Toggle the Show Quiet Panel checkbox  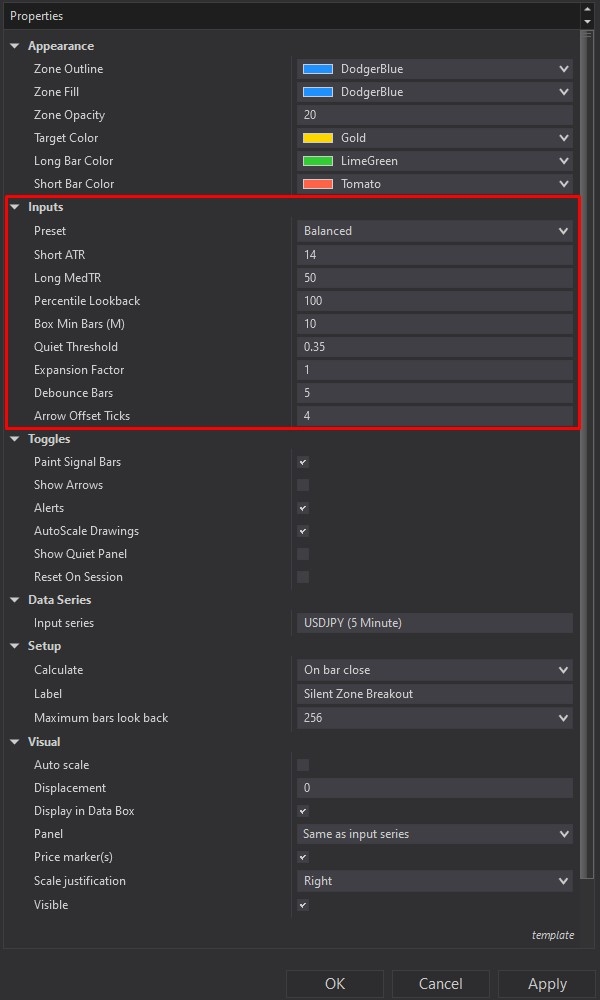(303, 554)
